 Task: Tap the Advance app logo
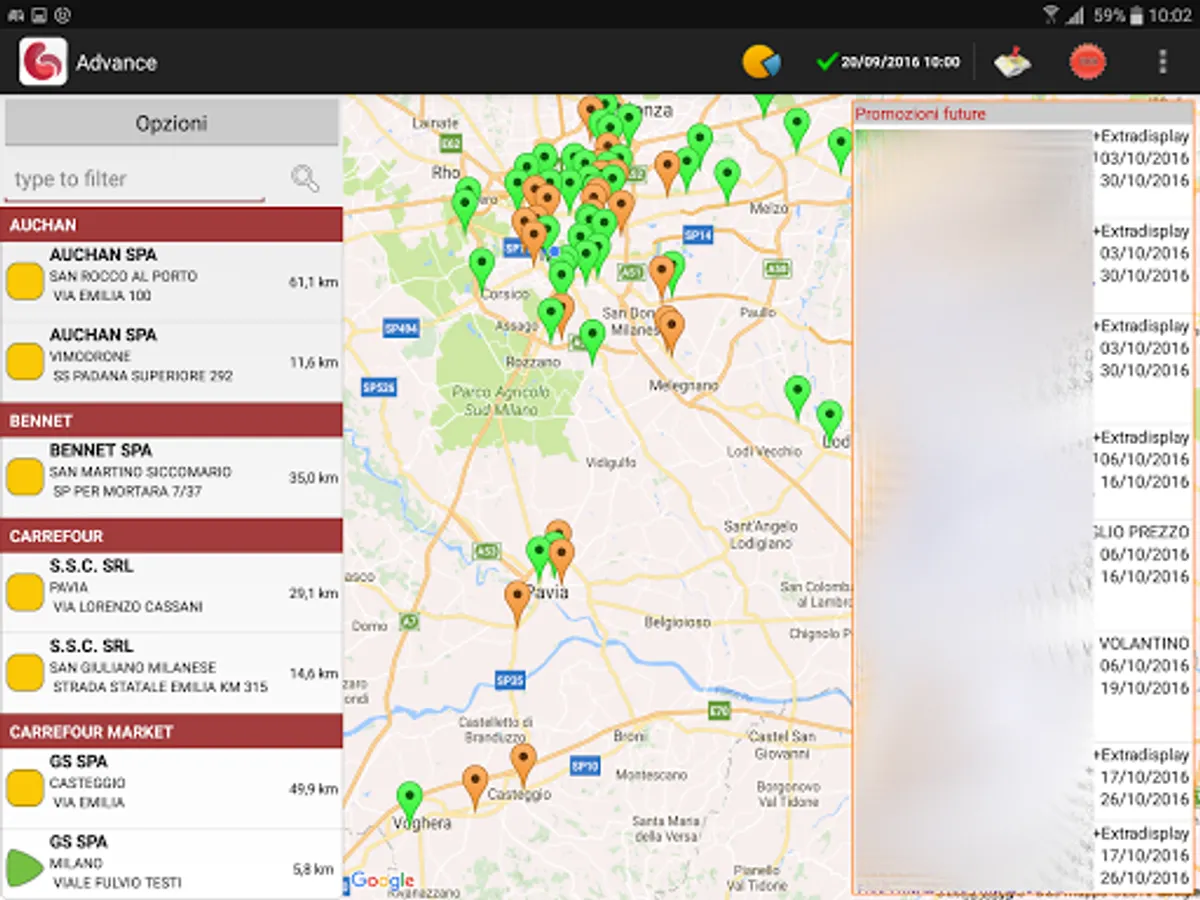tap(43, 62)
